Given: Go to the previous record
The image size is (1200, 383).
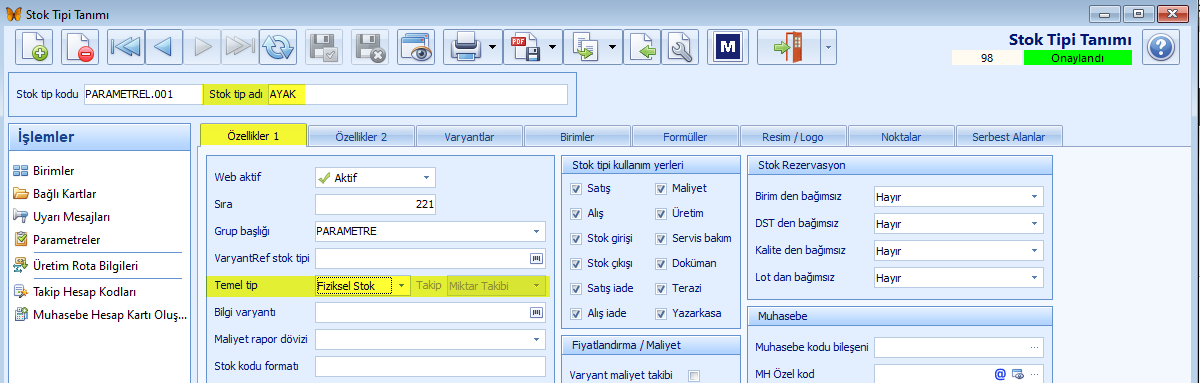Looking at the screenshot, I should (164, 47).
